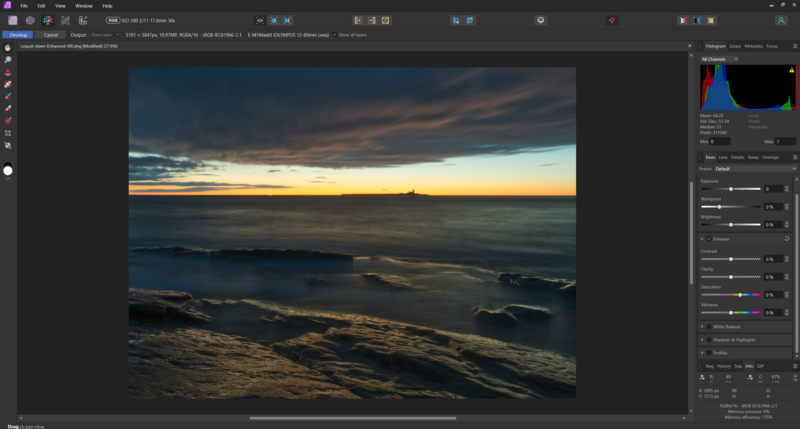800x429 pixels.
Task: Enable the White Balance checkbox
Action: 709,326
